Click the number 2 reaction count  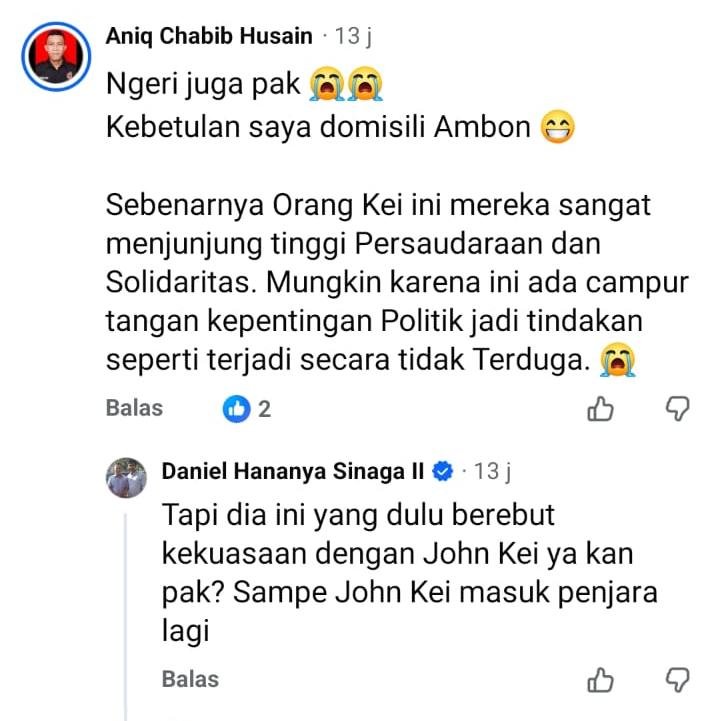[x=264, y=409]
